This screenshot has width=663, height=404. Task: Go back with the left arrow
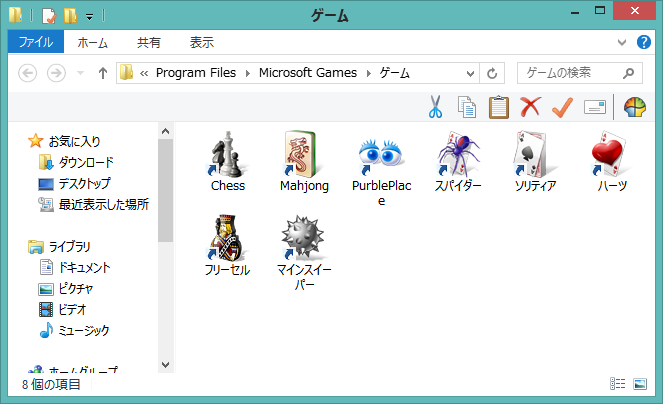(x=27, y=73)
